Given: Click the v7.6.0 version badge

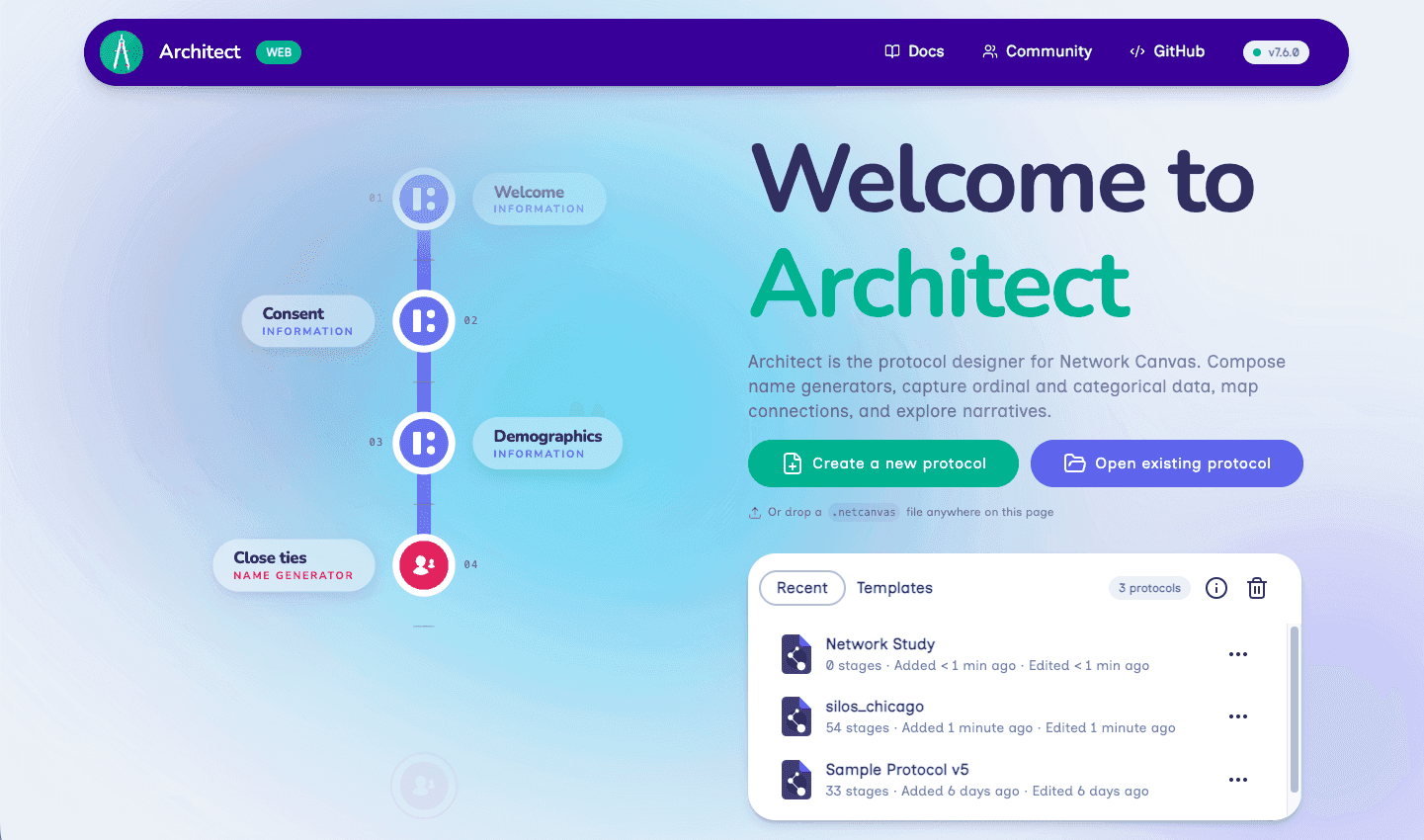Looking at the screenshot, I should click(x=1276, y=52).
